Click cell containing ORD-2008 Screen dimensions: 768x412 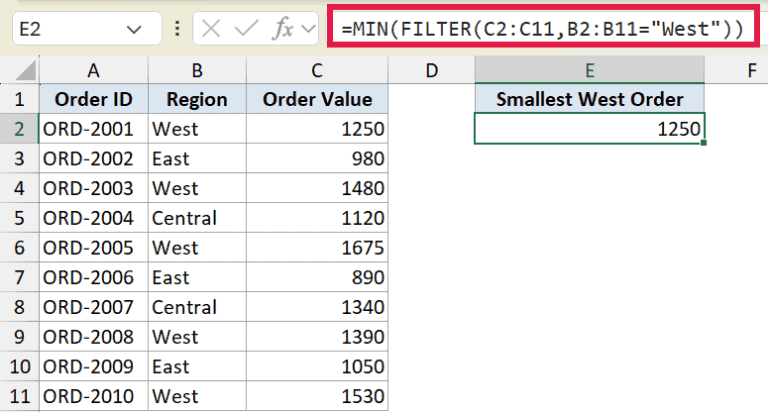[94, 337]
